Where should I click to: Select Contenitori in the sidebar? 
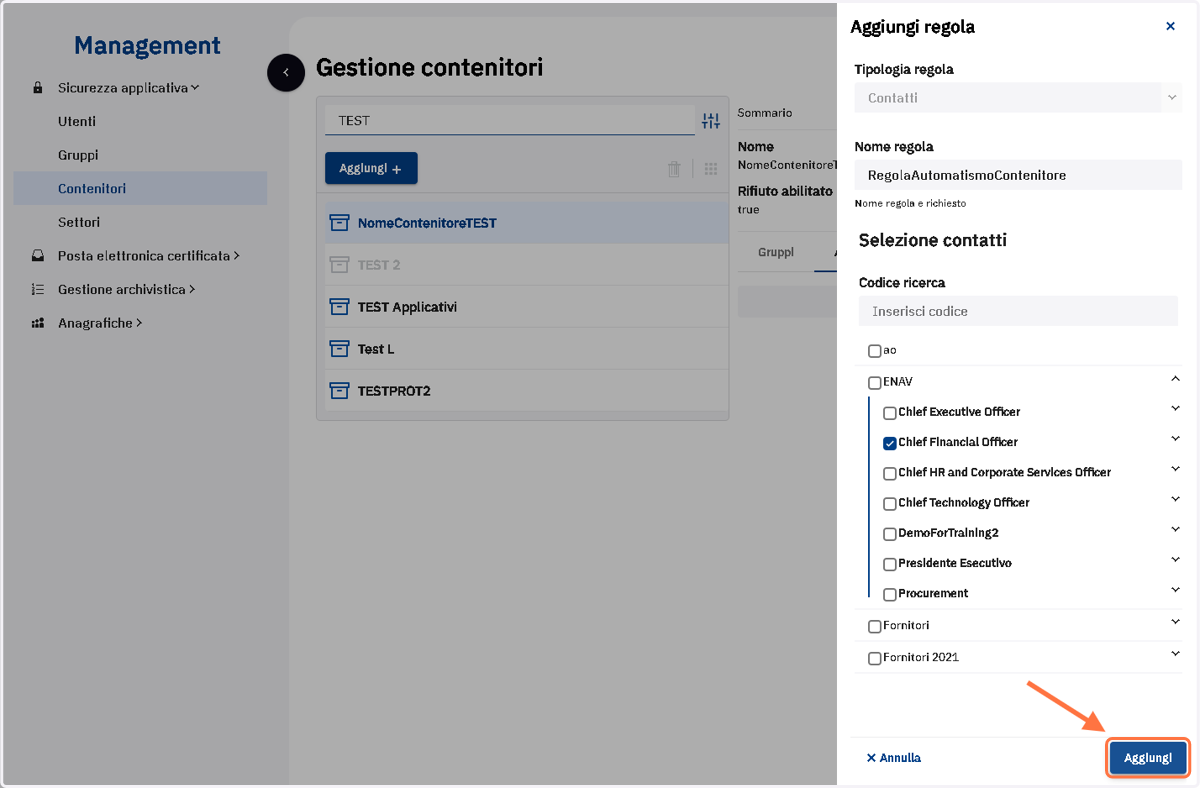coord(140,188)
